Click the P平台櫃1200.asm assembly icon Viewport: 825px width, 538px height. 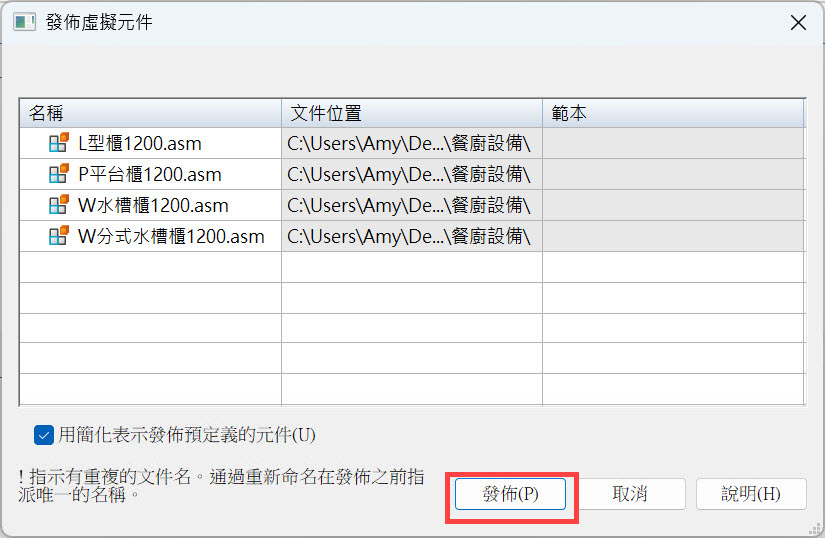click(59, 174)
